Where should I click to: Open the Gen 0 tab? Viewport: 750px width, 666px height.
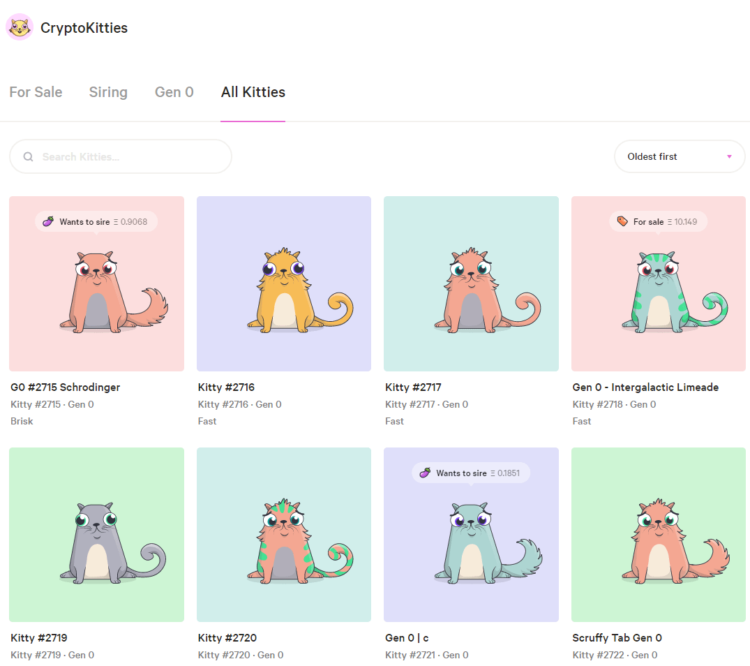(x=174, y=92)
